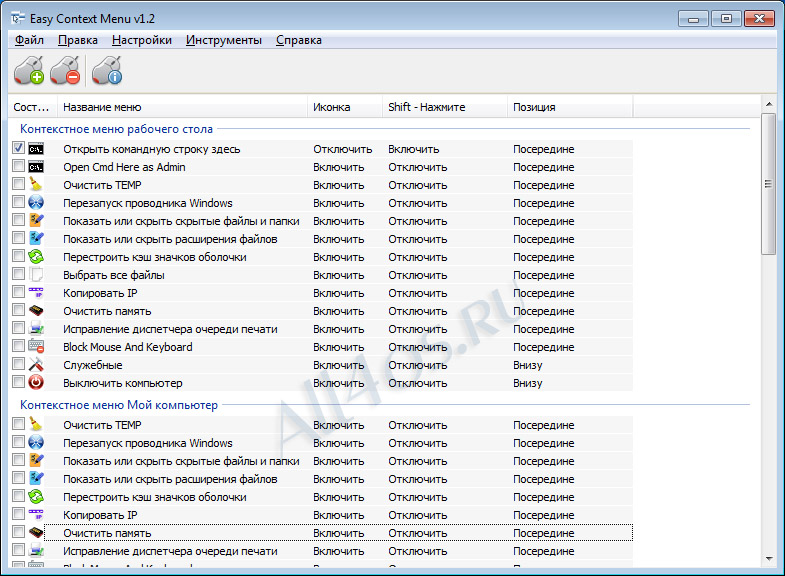
Task: Click the scrollbar down arrow
Action: pos(768,559)
